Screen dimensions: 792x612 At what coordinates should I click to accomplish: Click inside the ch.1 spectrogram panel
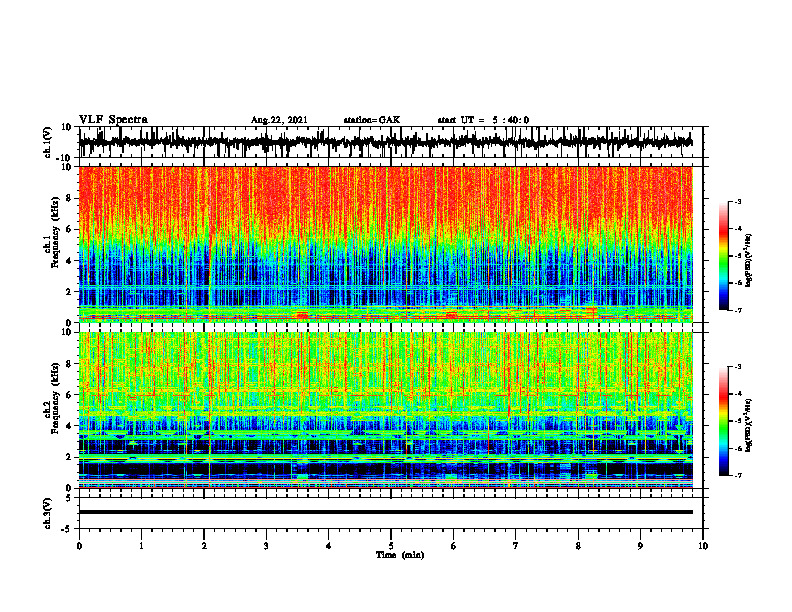click(x=385, y=244)
